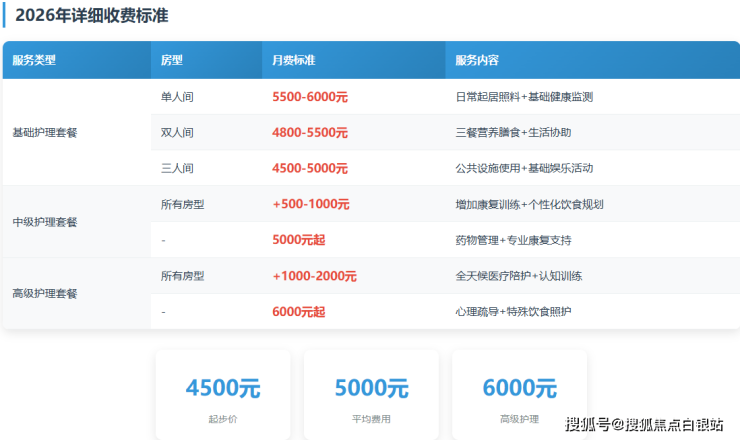
Task: Click the 单人间 room type cell
Action: point(177,97)
